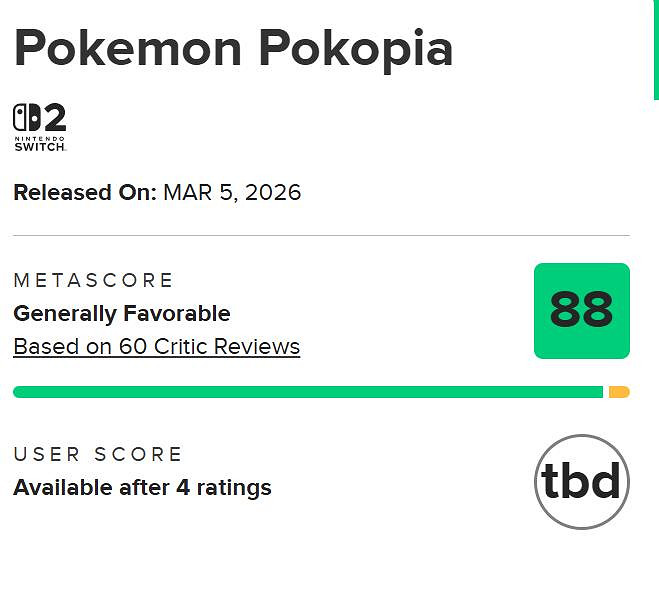
Task: Click the Joy-Con logo glyph
Action: tap(26, 118)
